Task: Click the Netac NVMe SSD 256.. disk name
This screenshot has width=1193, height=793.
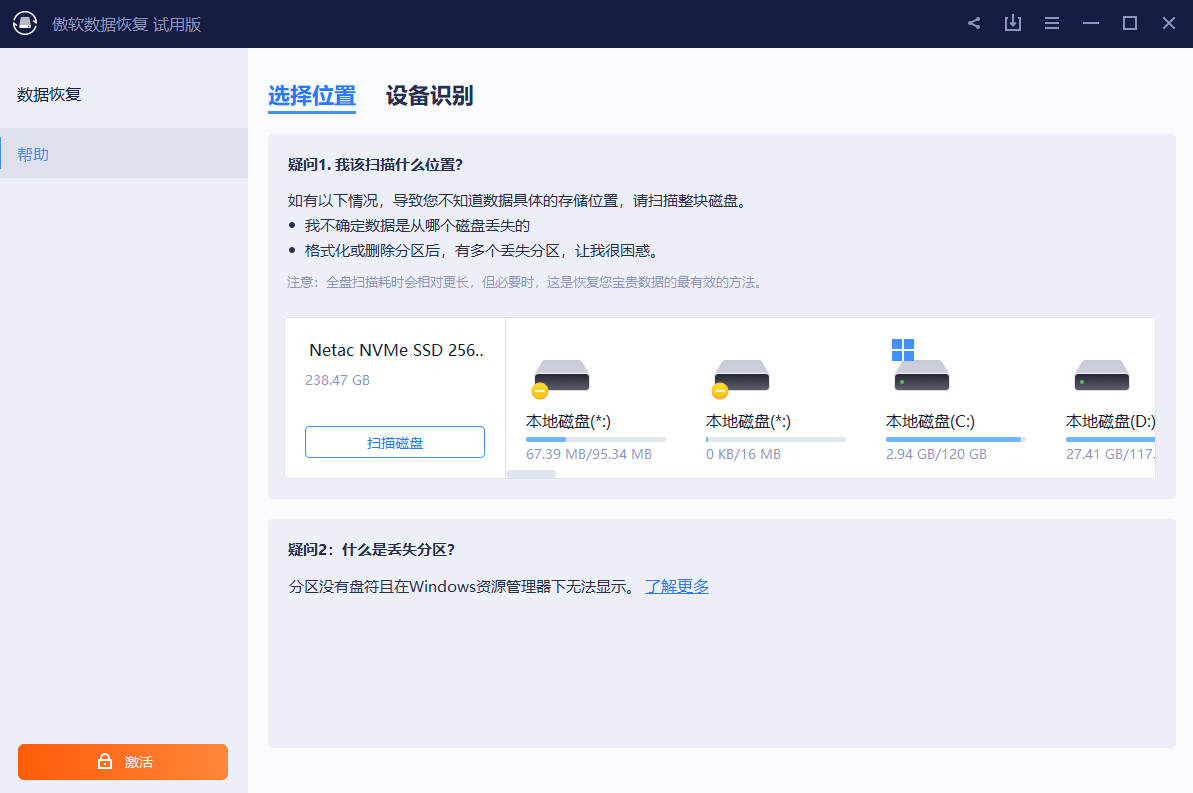Action: coord(396,350)
